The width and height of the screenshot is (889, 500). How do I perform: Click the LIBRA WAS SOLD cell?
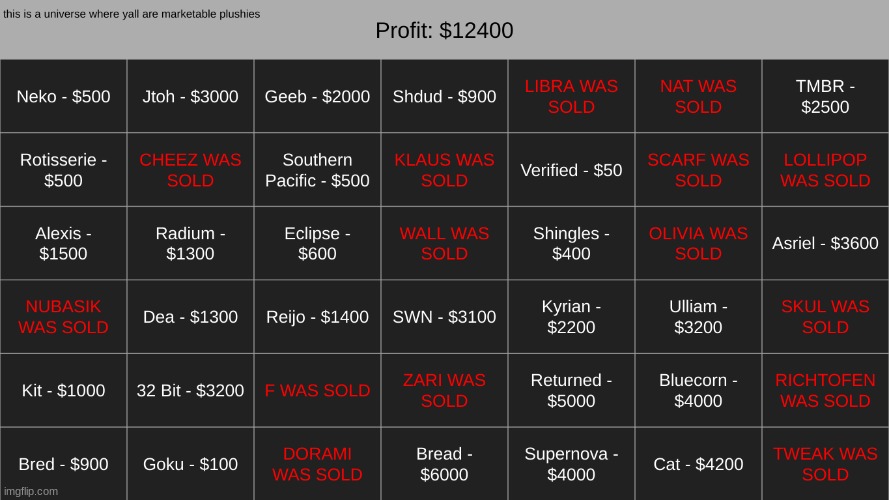pos(572,96)
